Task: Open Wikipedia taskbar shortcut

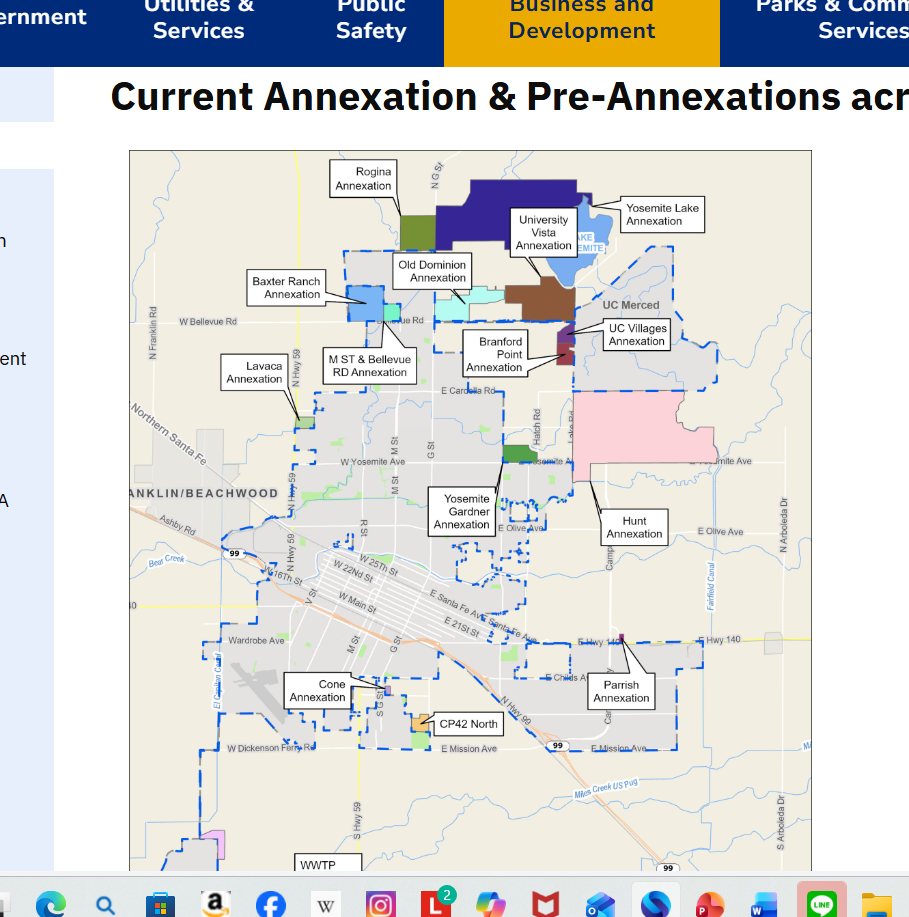Action: click(325, 904)
